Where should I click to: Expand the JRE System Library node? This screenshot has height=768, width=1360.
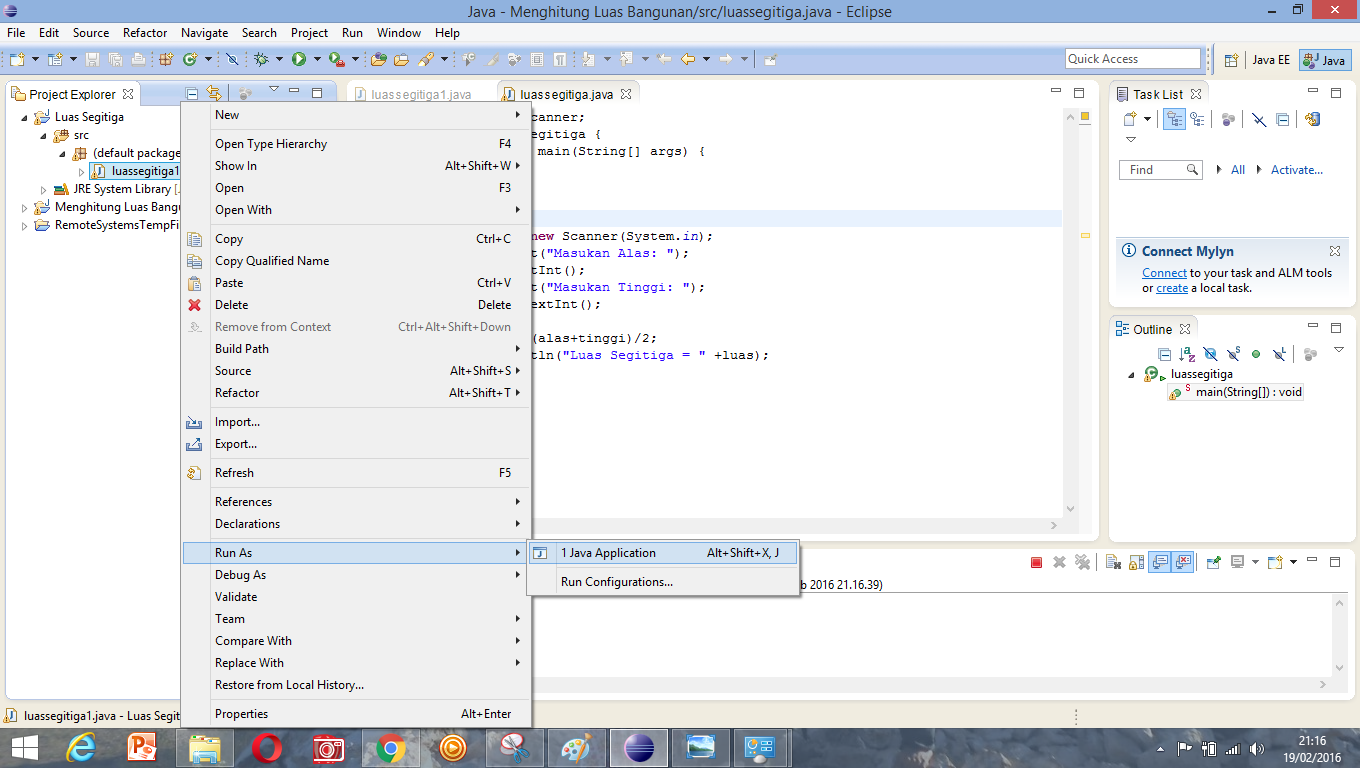coord(44,189)
